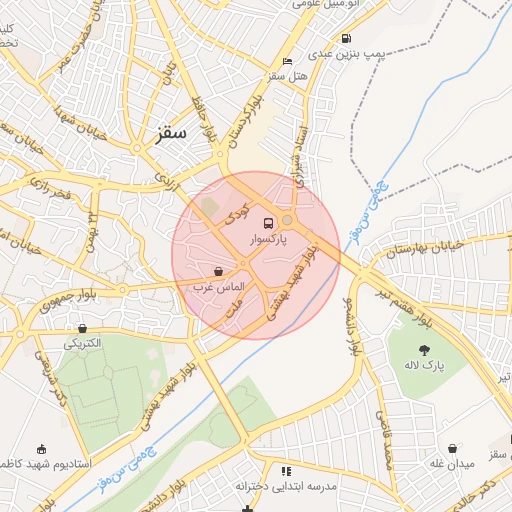Click the bus station icon above پارکسوار
The image size is (512, 512).
pos(268,223)
